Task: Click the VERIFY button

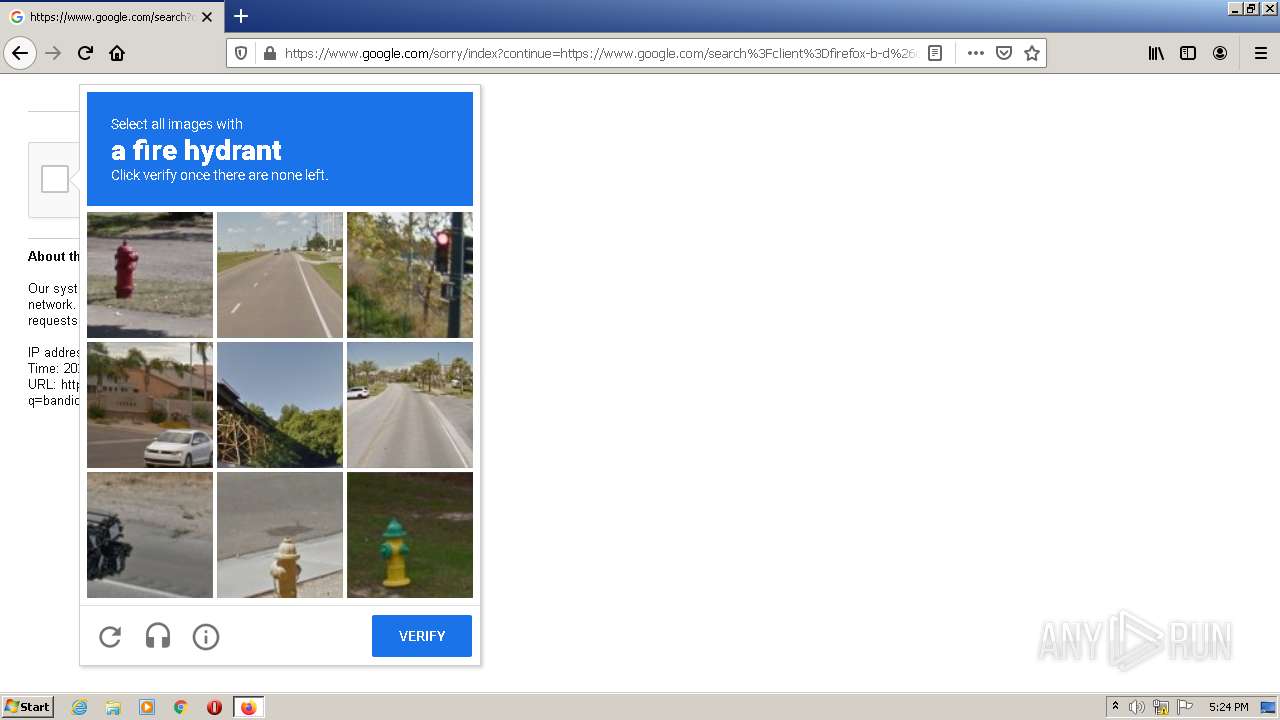Action: (x=422, y=636)
